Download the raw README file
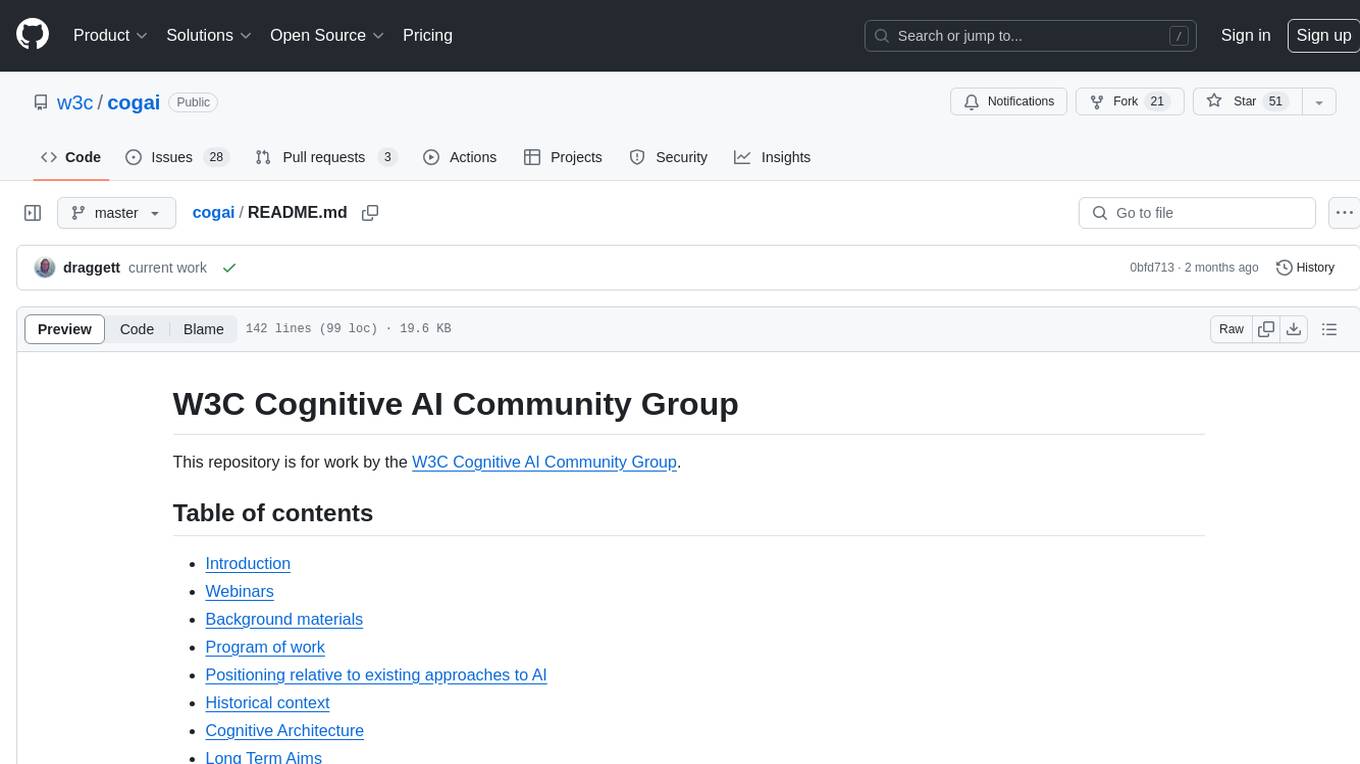This screenshot has height=764, width=1360. 1293,329
